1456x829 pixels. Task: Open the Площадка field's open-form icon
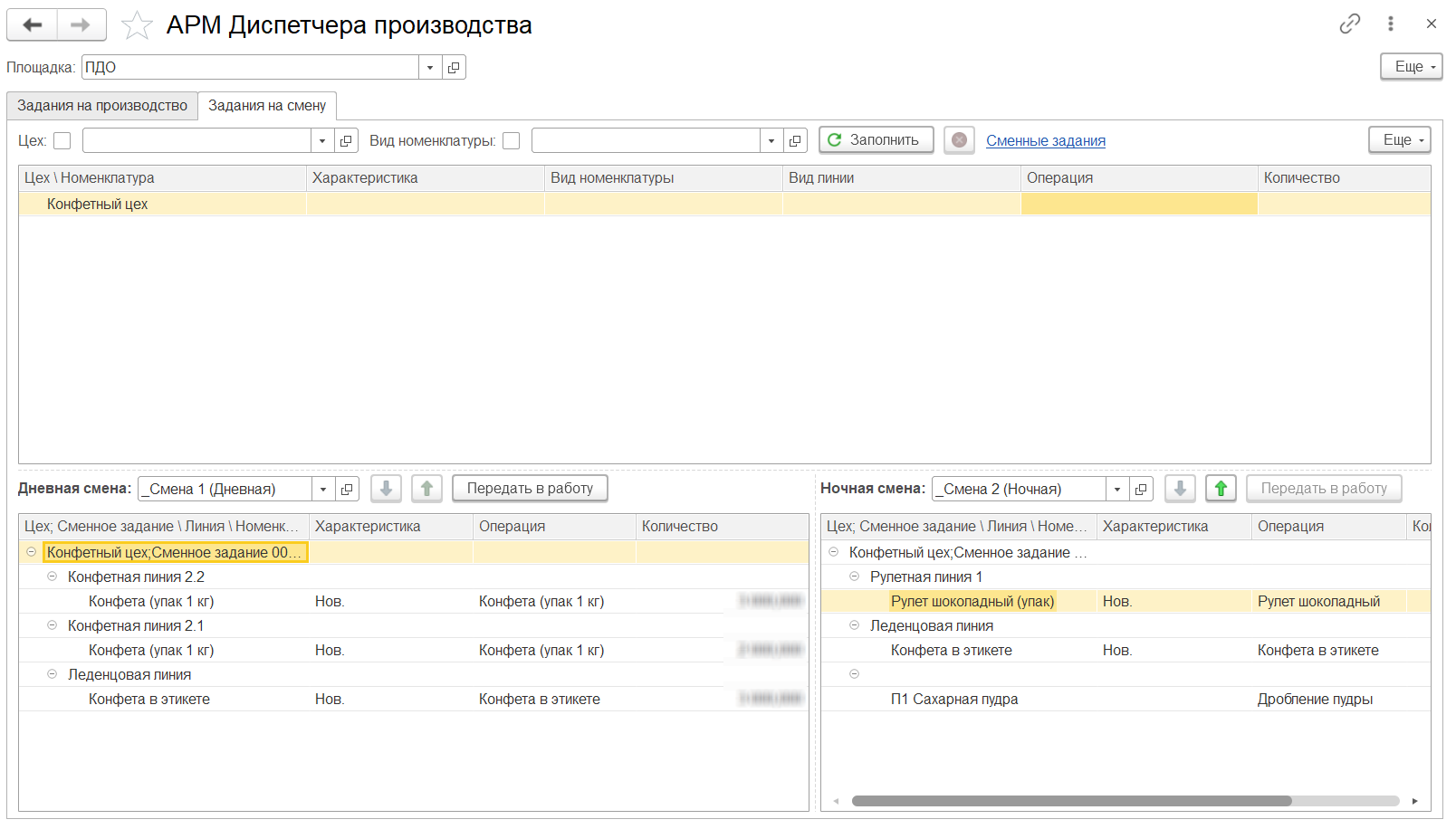454,68
